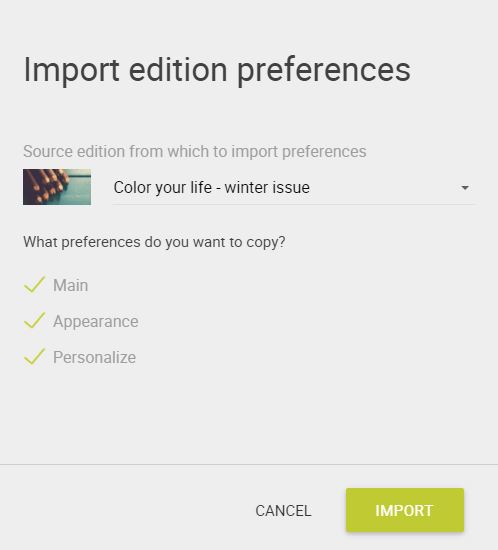Screen dimensions: 498x550
Task: Click the empty area below the Personalize option
Action: pos(249,416)
